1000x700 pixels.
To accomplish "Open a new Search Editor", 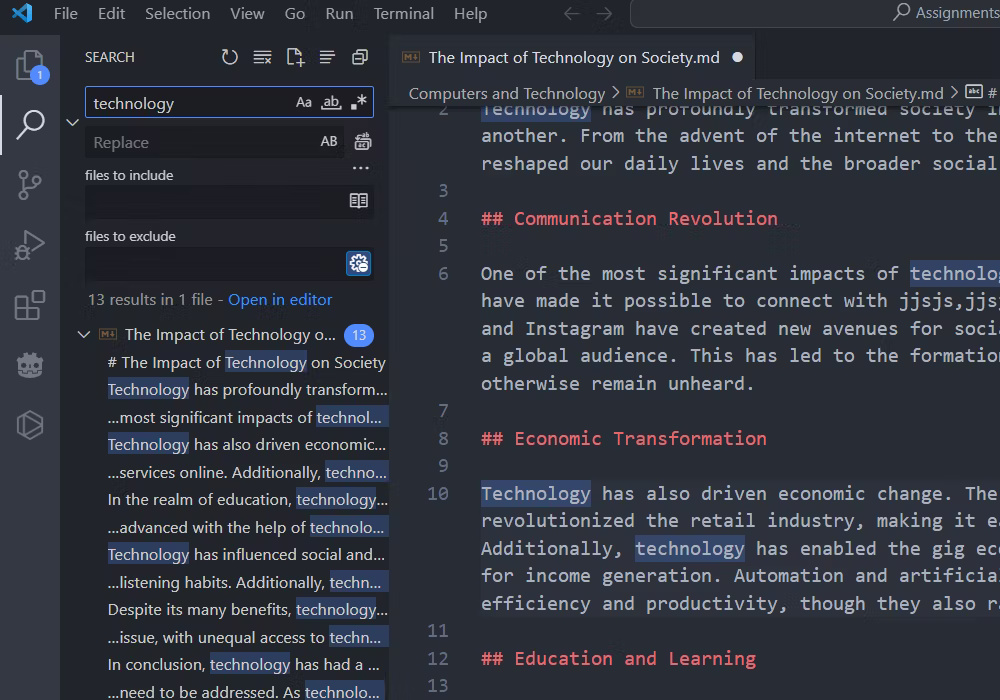I will (294, 57).
